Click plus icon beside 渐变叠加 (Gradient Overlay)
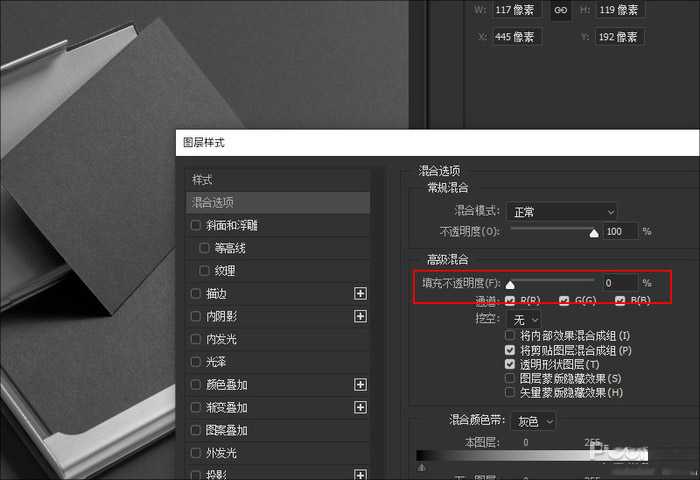Viewport: 700px width, 480px height. (x=360, y=408)
